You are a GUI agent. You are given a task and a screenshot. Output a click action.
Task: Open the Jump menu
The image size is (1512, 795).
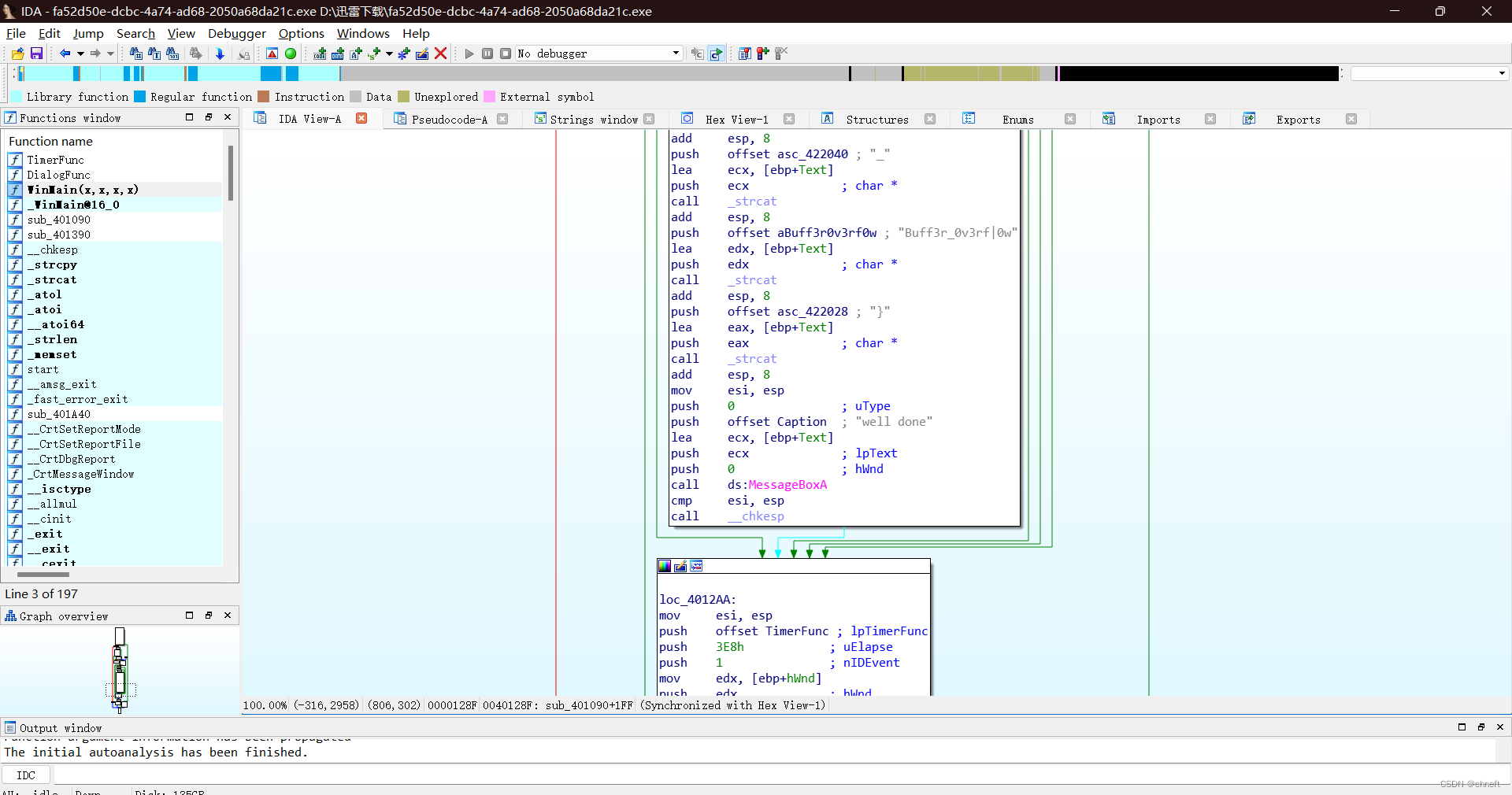(x=88, y=33)
